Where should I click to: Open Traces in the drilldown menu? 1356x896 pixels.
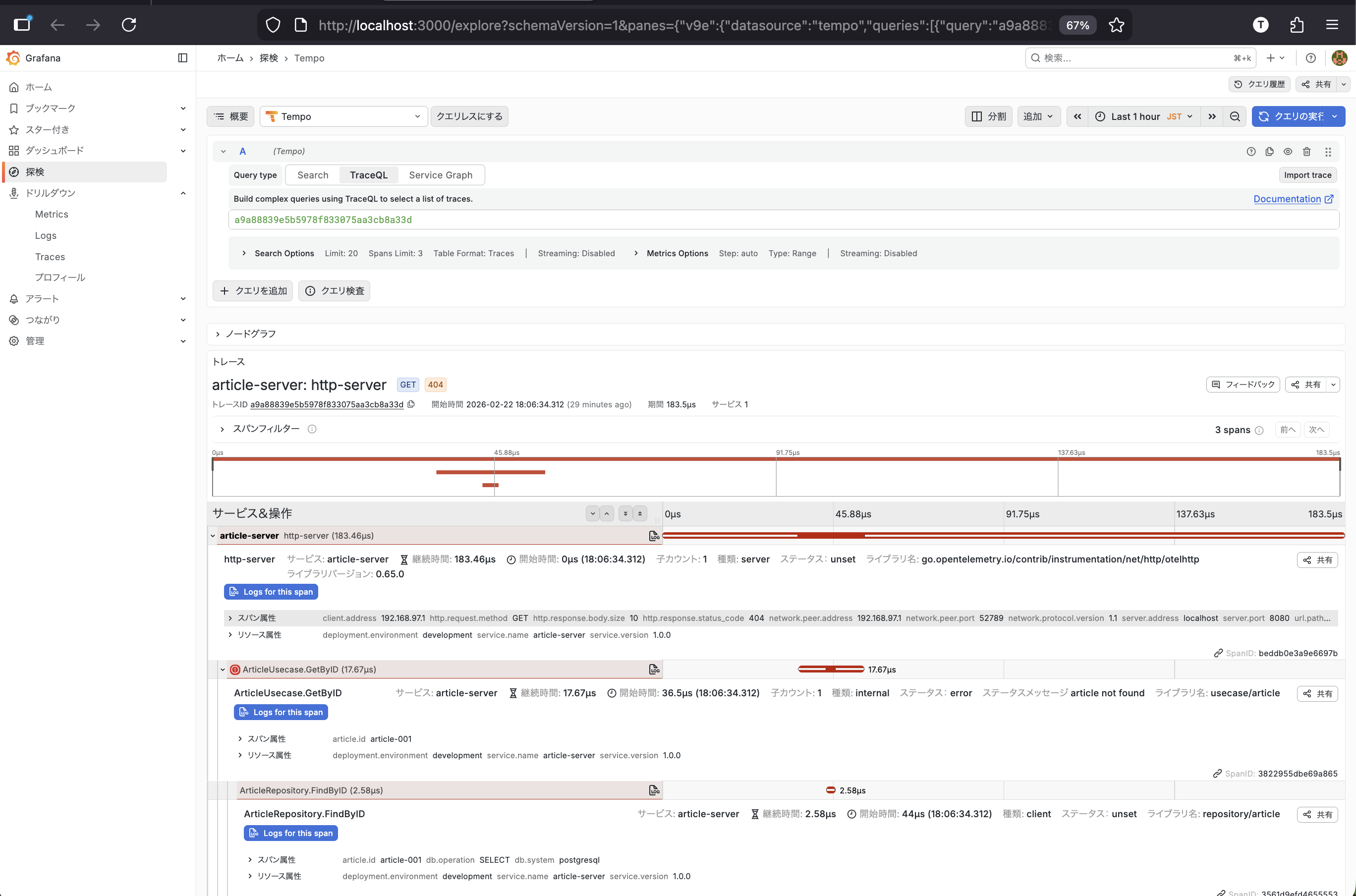point(50,257)
